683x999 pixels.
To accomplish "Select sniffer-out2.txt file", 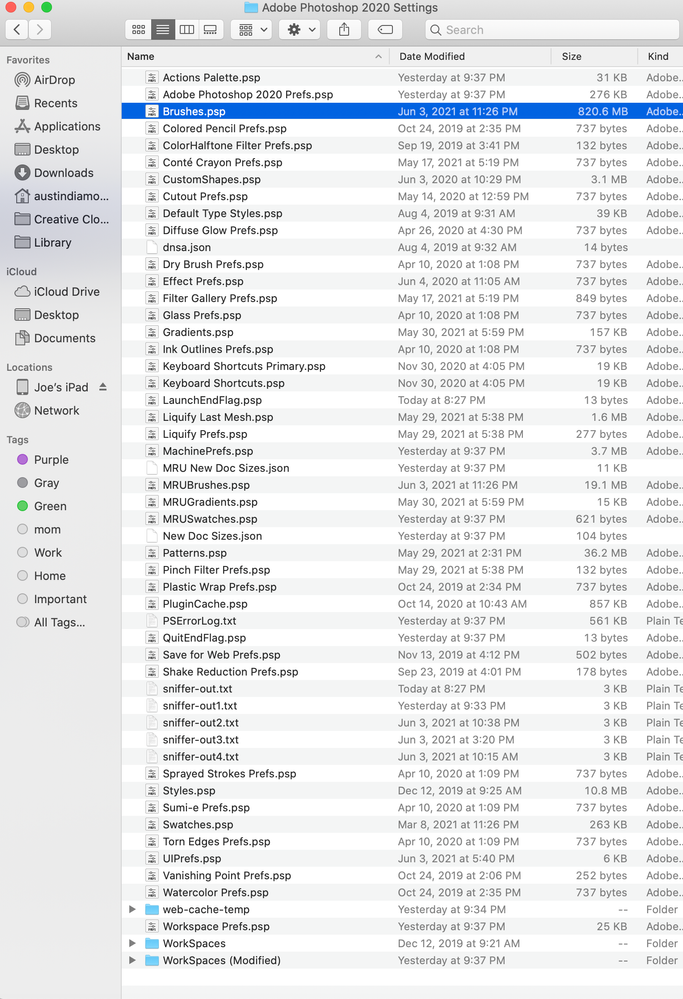I will [402, 723].
